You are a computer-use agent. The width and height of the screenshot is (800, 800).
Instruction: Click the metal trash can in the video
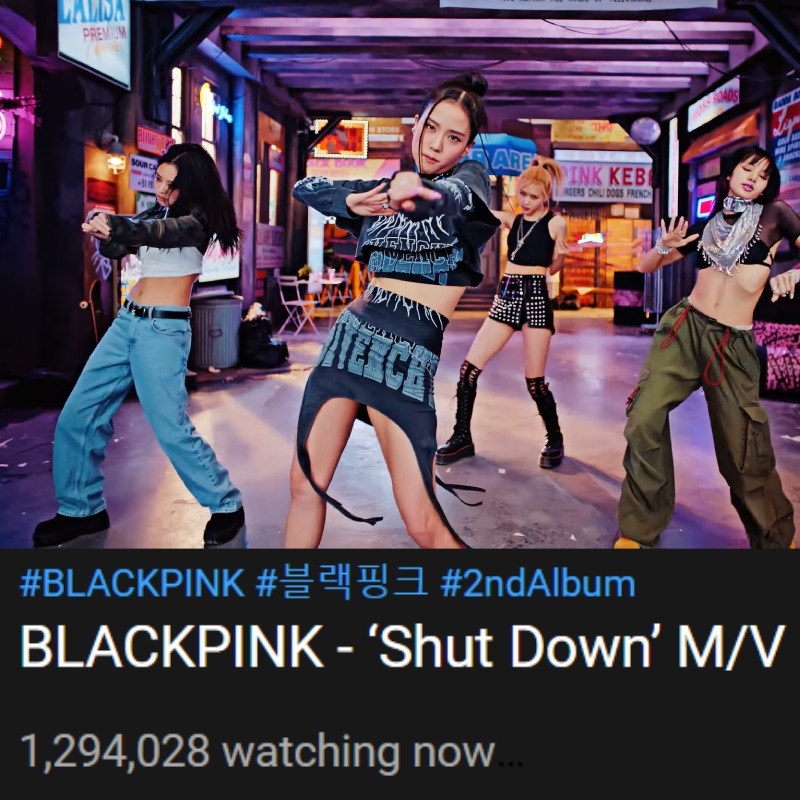coord(215,332)
